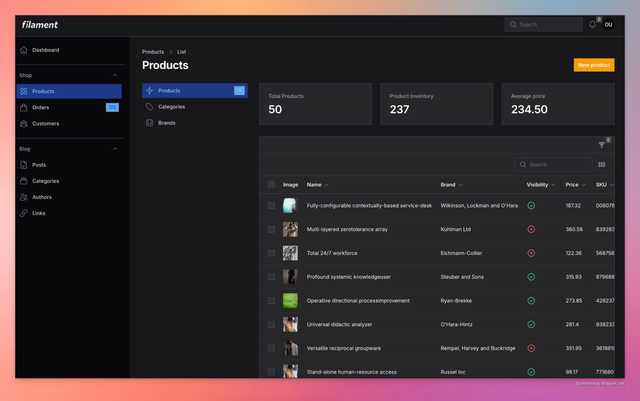Select checkbox for Profound systemic knowledgeuser

pos(271,277)
